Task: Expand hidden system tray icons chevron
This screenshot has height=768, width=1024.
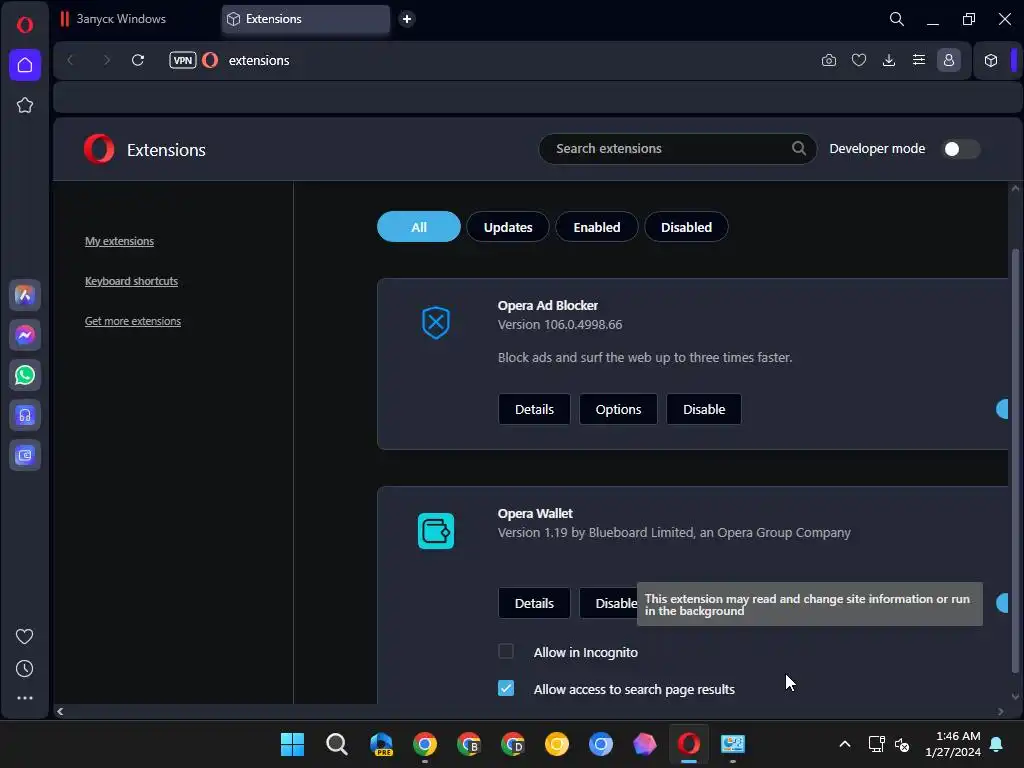Action: [844, 744]
